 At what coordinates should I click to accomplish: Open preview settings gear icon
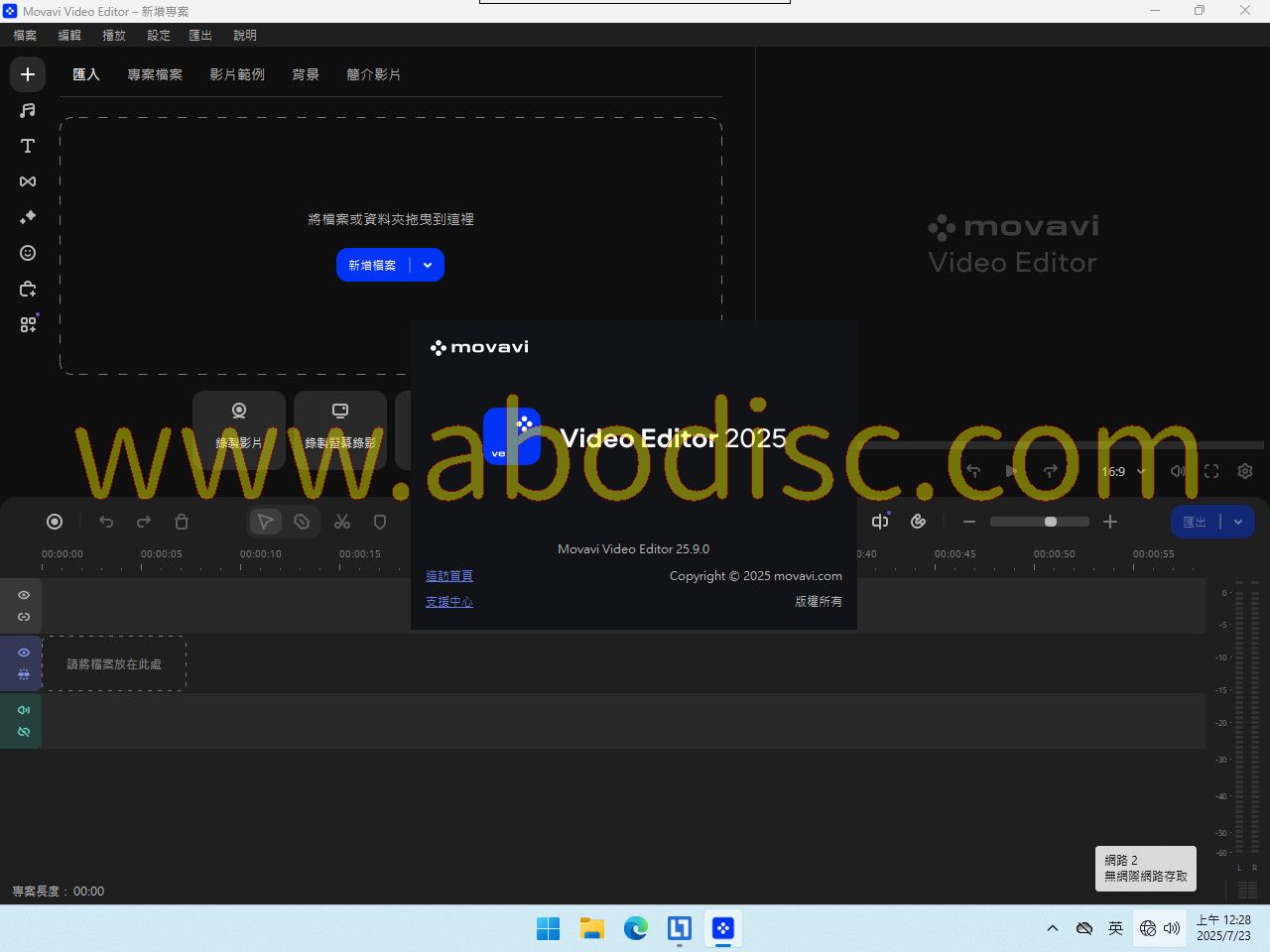[1245, 471]
